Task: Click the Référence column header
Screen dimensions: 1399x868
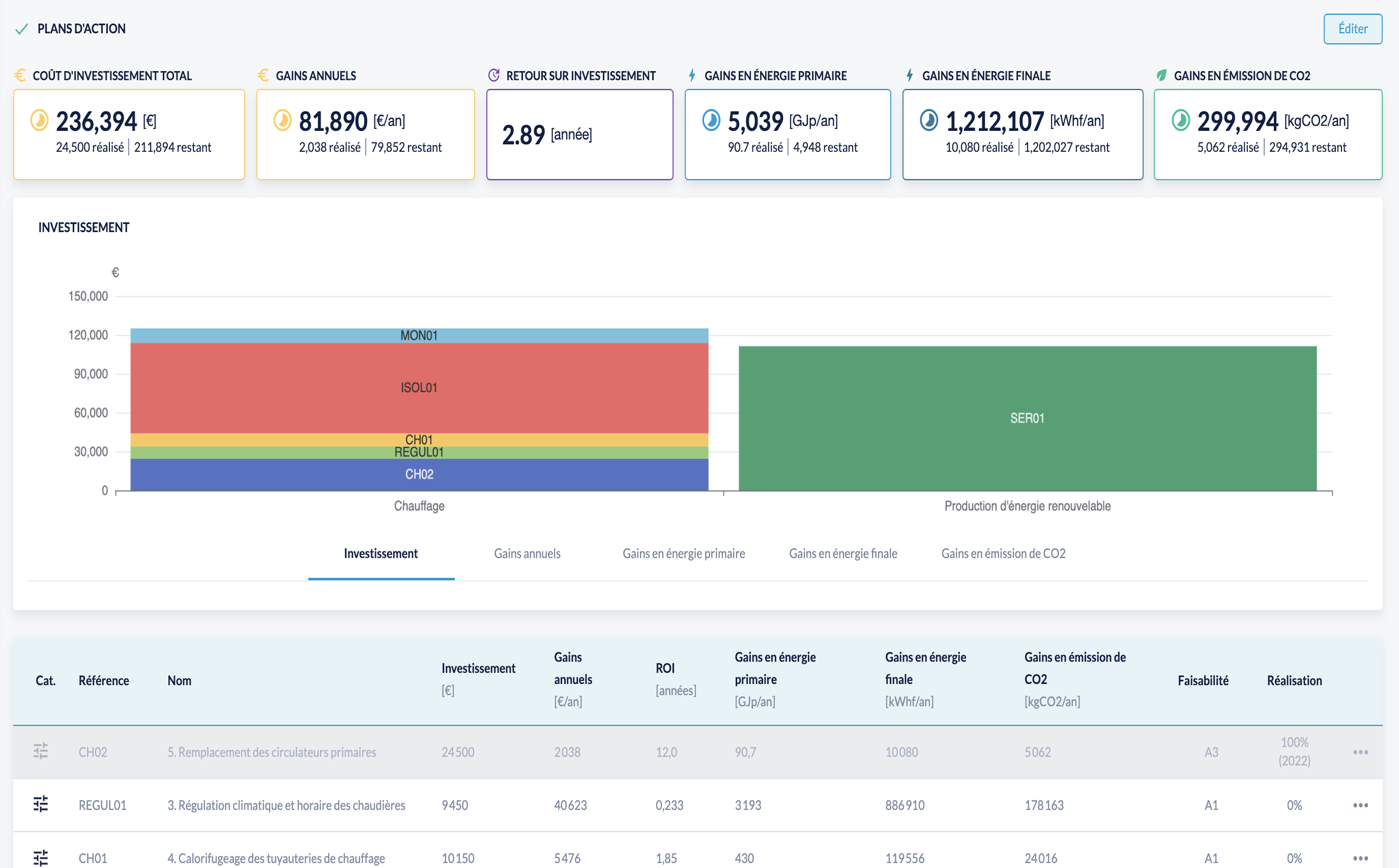Action: 104,680
